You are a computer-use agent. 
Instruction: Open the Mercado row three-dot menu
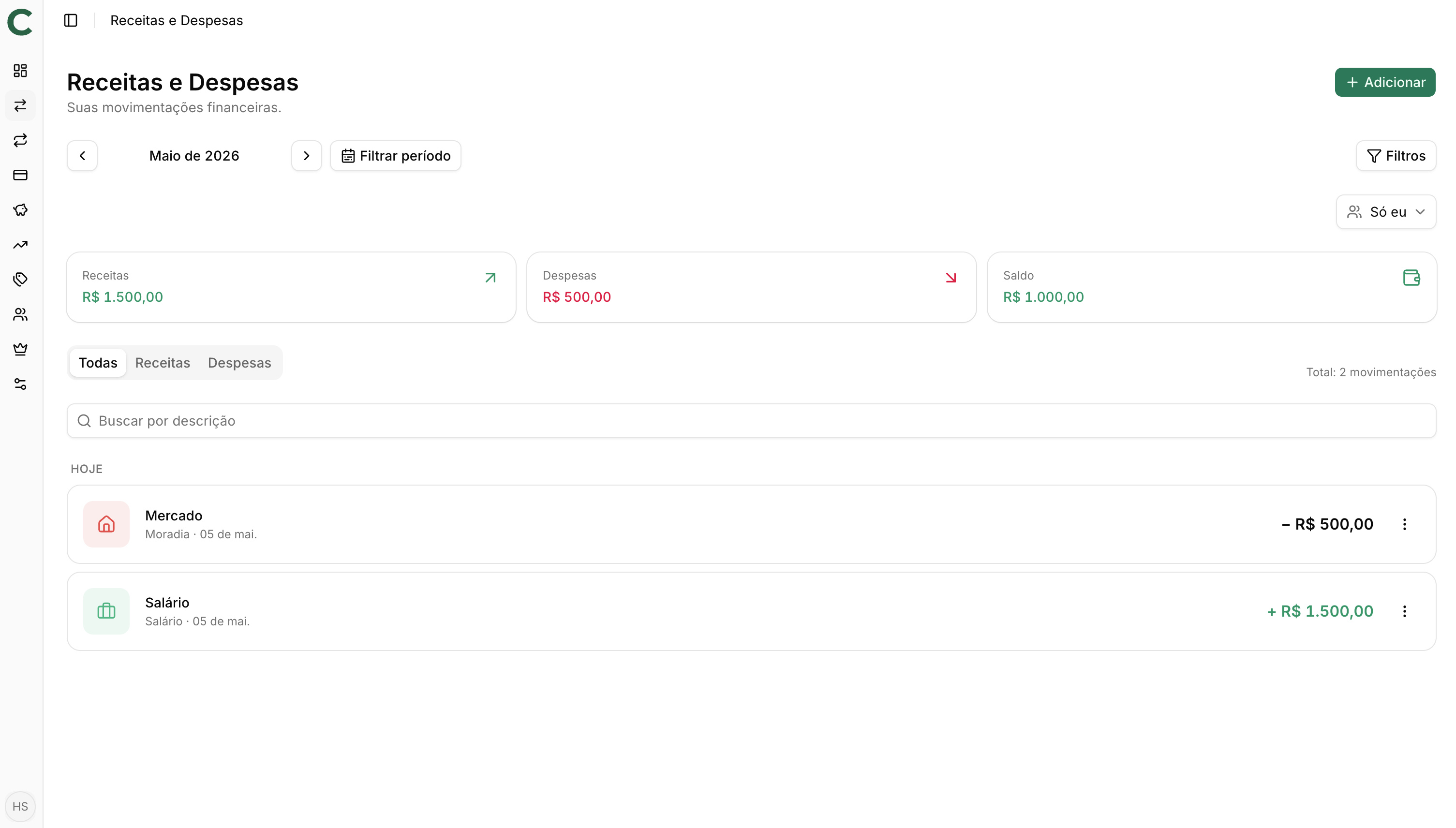[1404, 524]
